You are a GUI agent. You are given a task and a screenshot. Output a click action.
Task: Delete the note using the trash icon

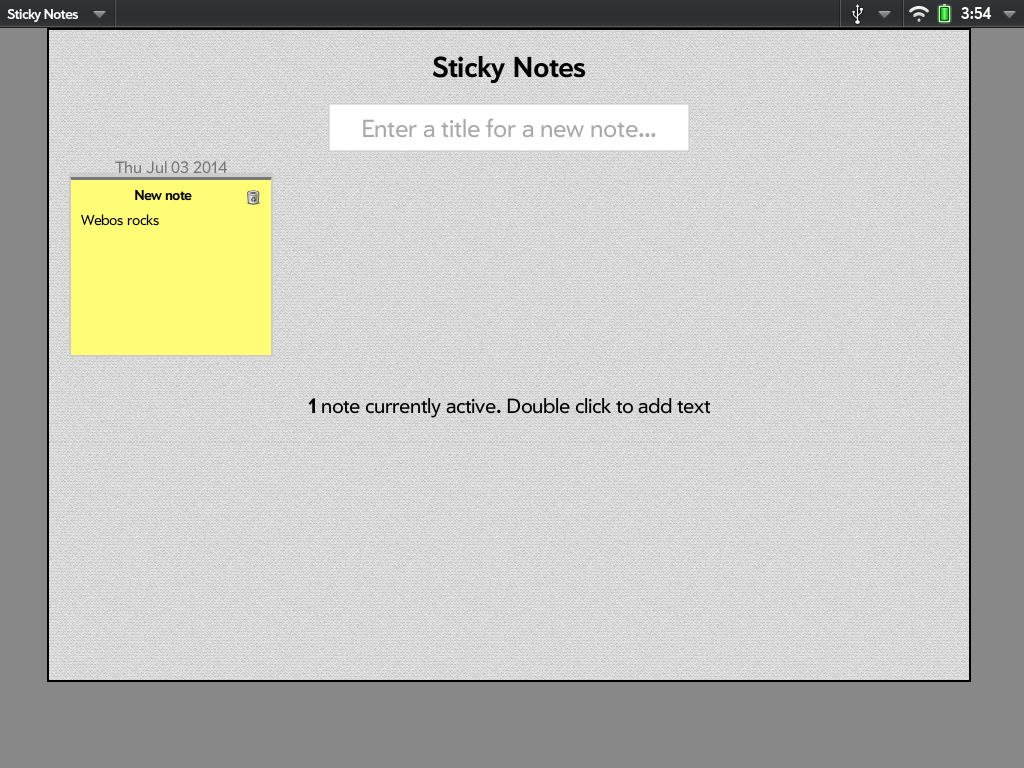[253, 197]
